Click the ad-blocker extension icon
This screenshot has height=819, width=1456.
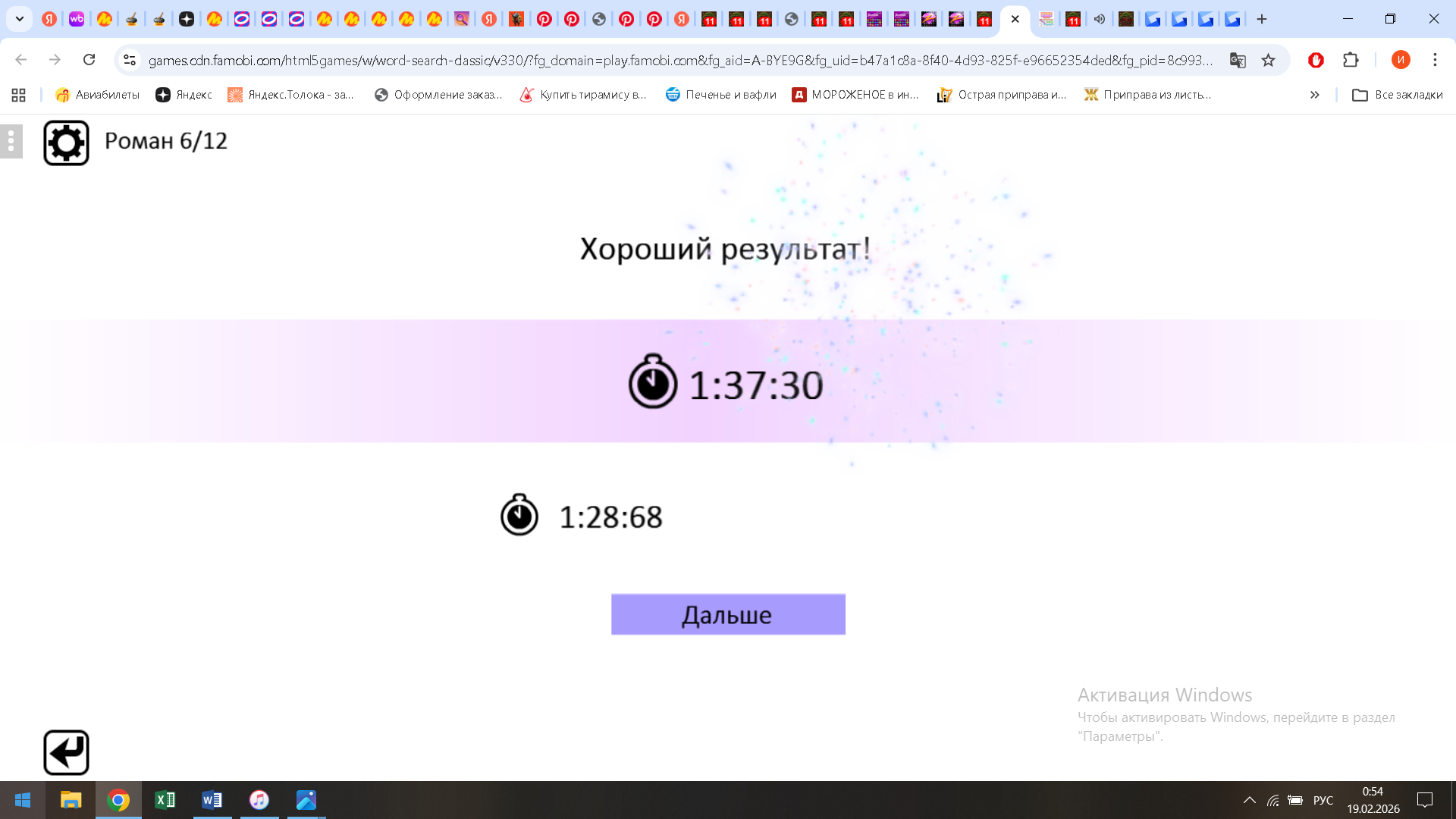click(x=1316, y=60)
